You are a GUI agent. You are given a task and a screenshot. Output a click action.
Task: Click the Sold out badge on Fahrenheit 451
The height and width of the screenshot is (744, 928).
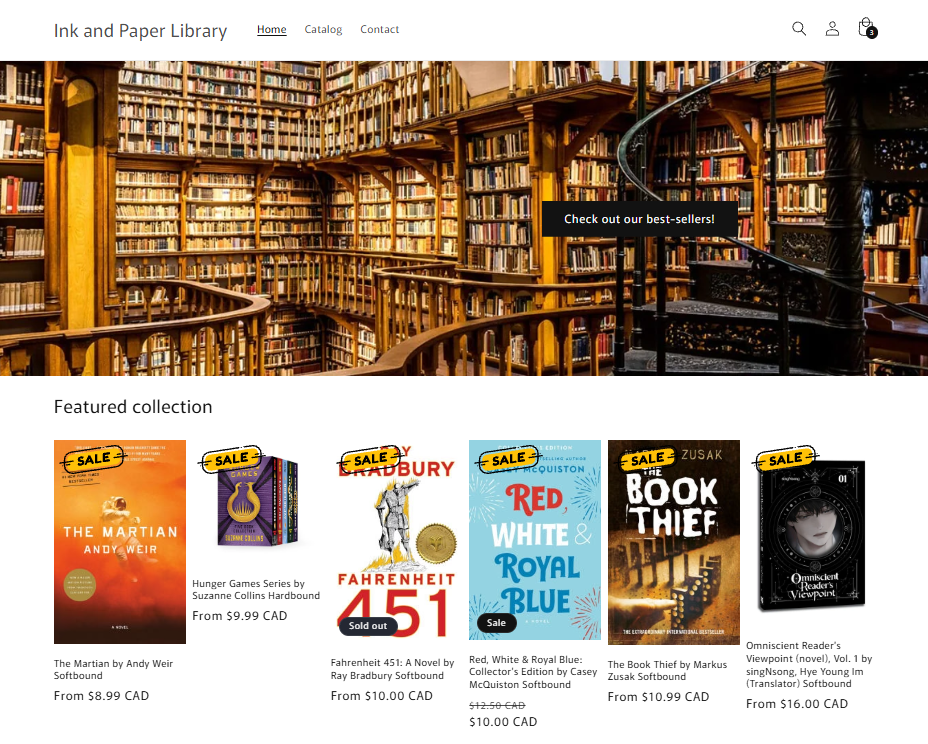click(x=368, y=626)
